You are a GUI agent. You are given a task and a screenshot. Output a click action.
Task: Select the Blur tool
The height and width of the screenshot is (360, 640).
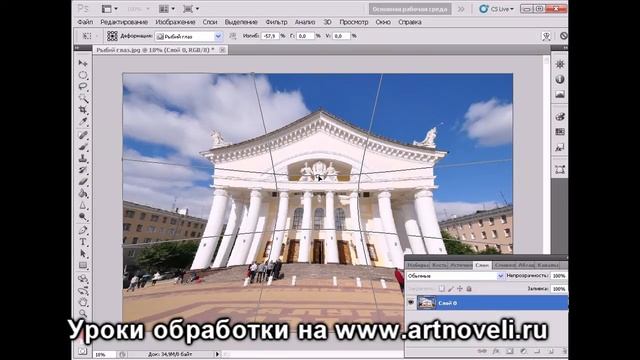(x=83, y=205)
